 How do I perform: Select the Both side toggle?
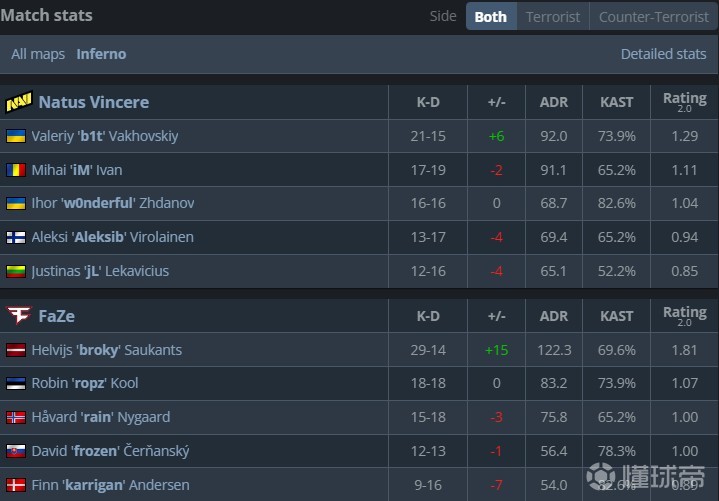490,17
